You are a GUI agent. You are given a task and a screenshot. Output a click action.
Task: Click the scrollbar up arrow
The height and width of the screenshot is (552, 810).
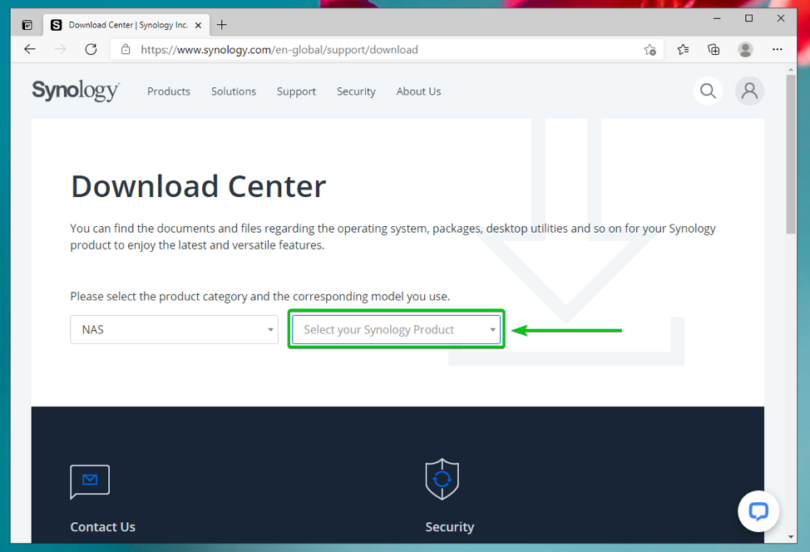tap(791, 69)
